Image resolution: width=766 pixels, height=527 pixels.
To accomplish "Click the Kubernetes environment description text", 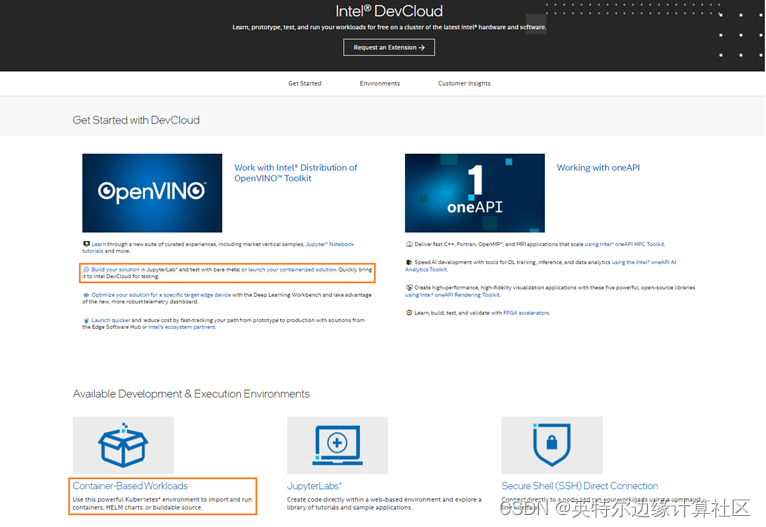I will click(x=163, y=504).
